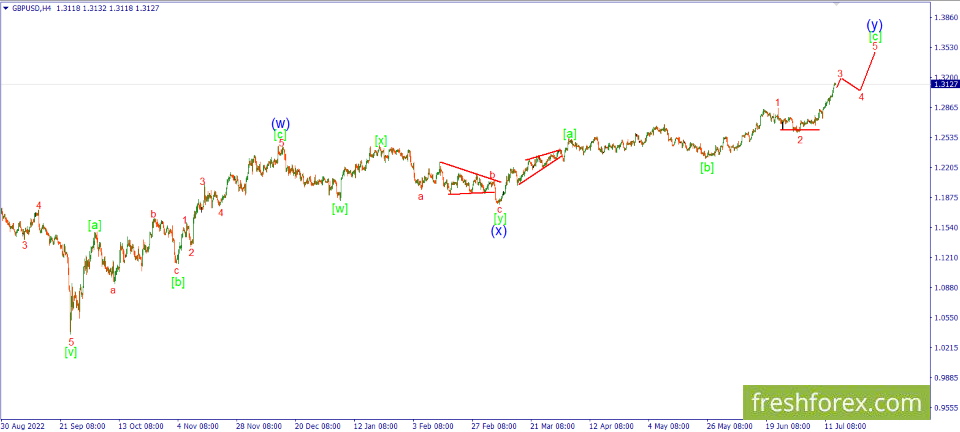The image size is (960, 432).
Task: Click the 13 Oct 08:00 time label
Action: [x=141, y=425]
